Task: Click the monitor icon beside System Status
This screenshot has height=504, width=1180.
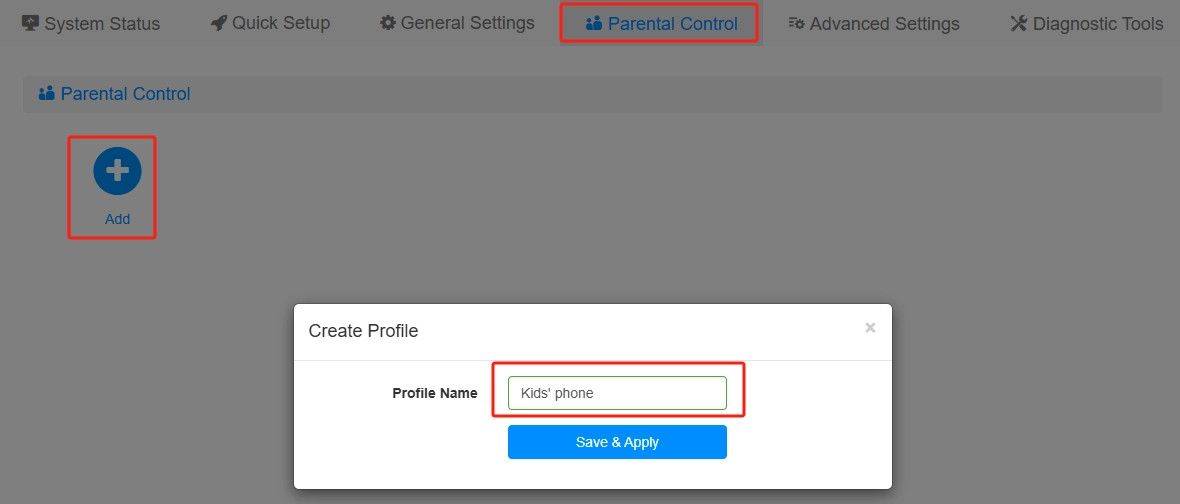Action: coord(30,23)
